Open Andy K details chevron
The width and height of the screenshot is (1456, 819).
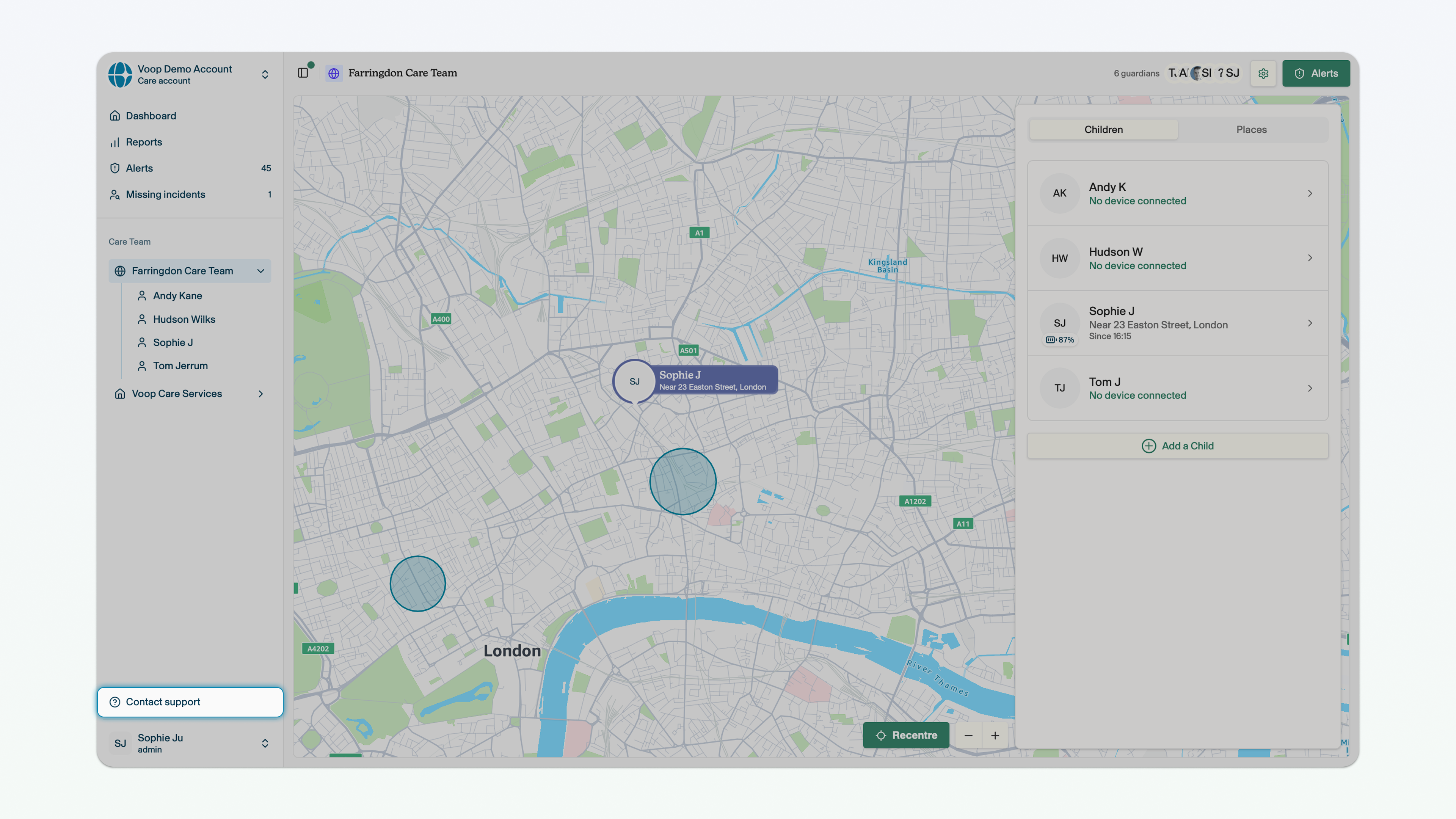click(x=1310, y=193)
